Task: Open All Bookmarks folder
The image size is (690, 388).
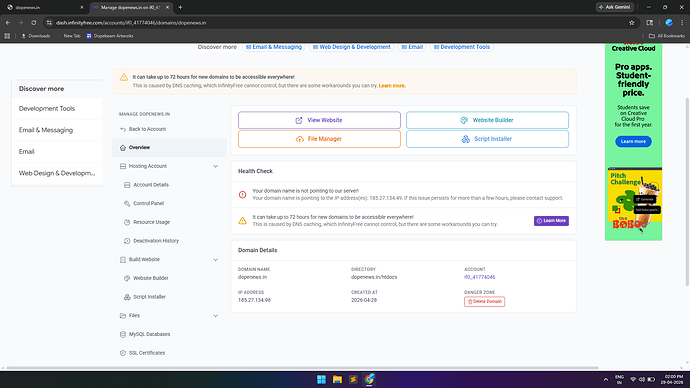Action: point(667,36)
